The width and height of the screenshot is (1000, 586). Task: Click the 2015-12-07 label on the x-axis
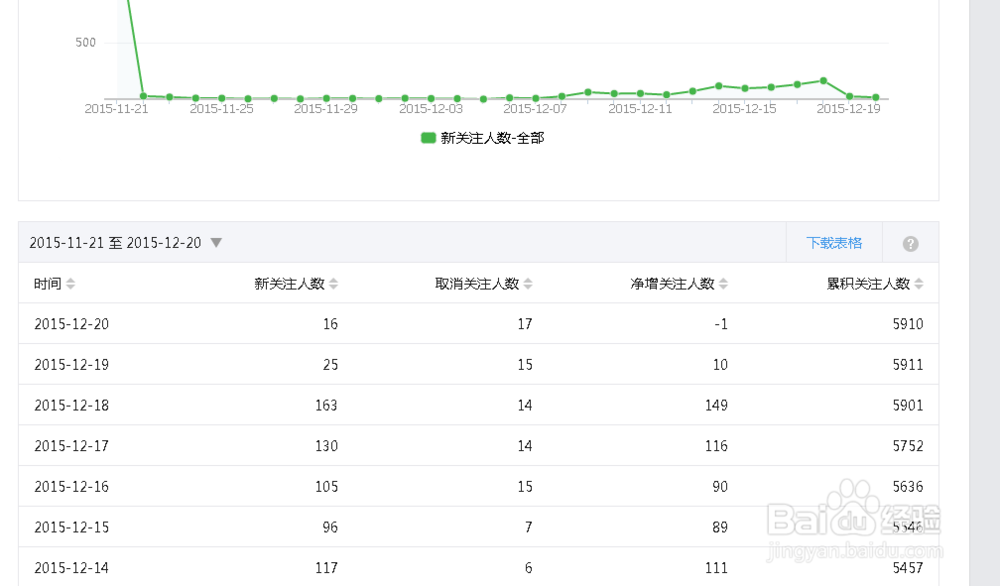[x=537, y=108]
